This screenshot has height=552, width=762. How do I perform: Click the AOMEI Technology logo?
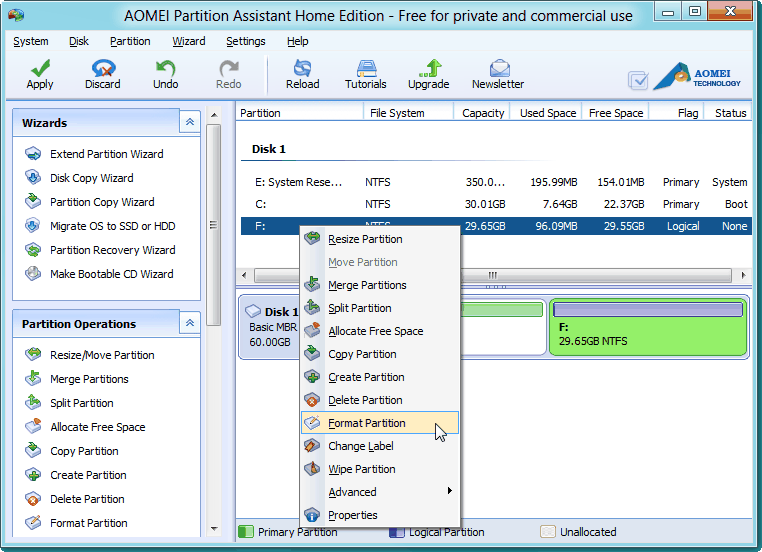[x=697, y=76]
